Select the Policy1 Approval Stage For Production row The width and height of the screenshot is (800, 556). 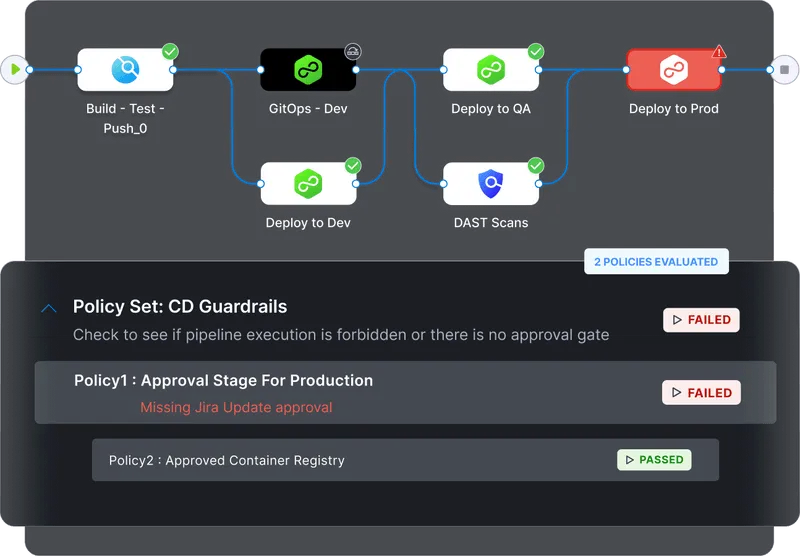pos(406,392)
